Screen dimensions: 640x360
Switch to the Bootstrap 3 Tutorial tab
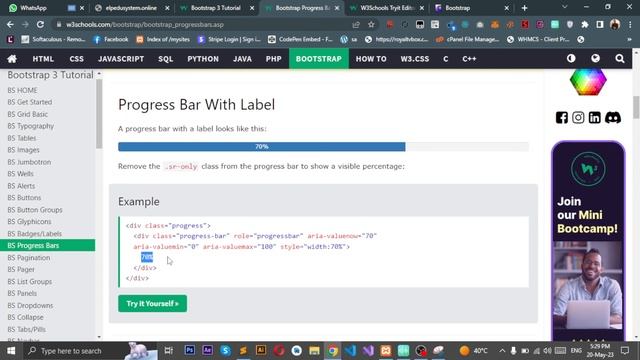tap(216, 8)
